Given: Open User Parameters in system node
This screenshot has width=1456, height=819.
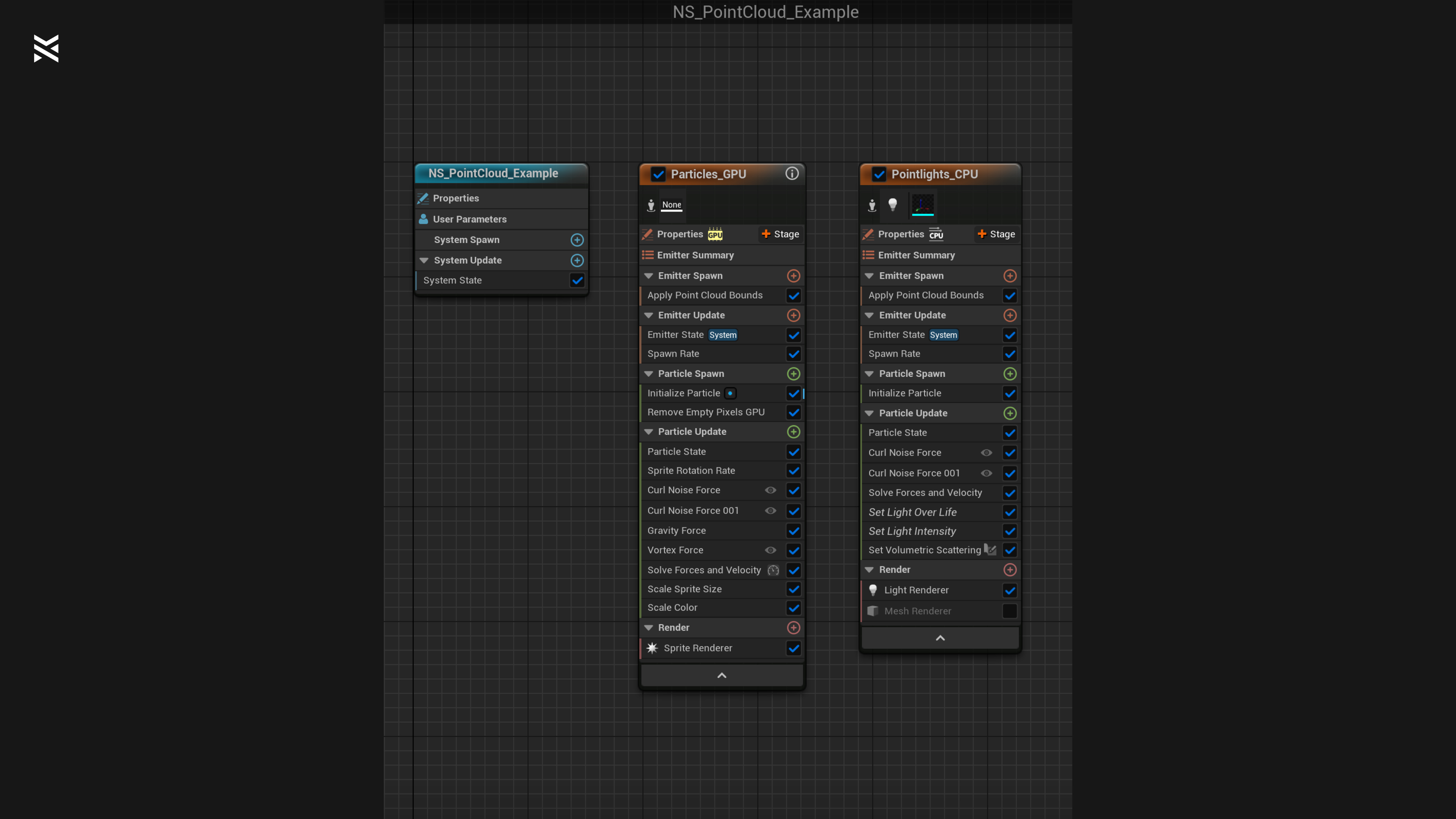Looking at the screenshot, I should (x=469, y=219).
